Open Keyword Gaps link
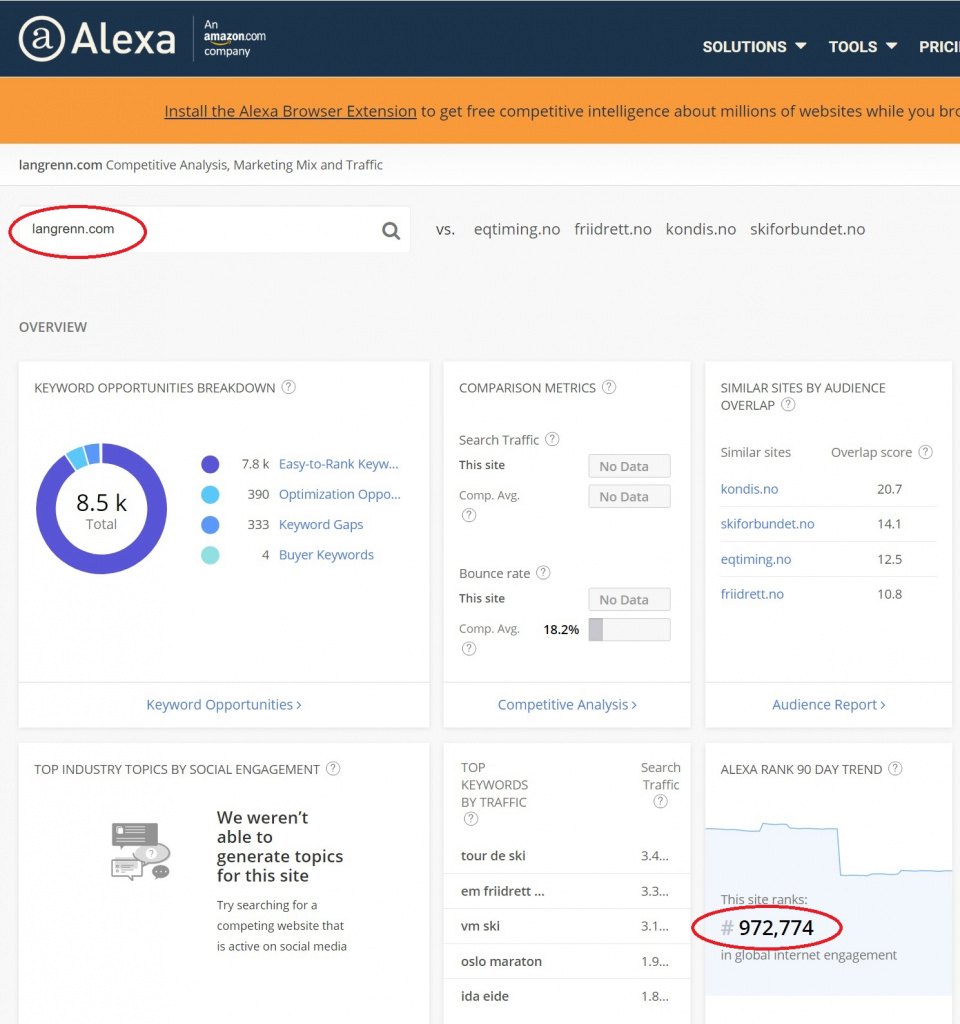Viewport: 960px width, 1024px height. point(321,524)
